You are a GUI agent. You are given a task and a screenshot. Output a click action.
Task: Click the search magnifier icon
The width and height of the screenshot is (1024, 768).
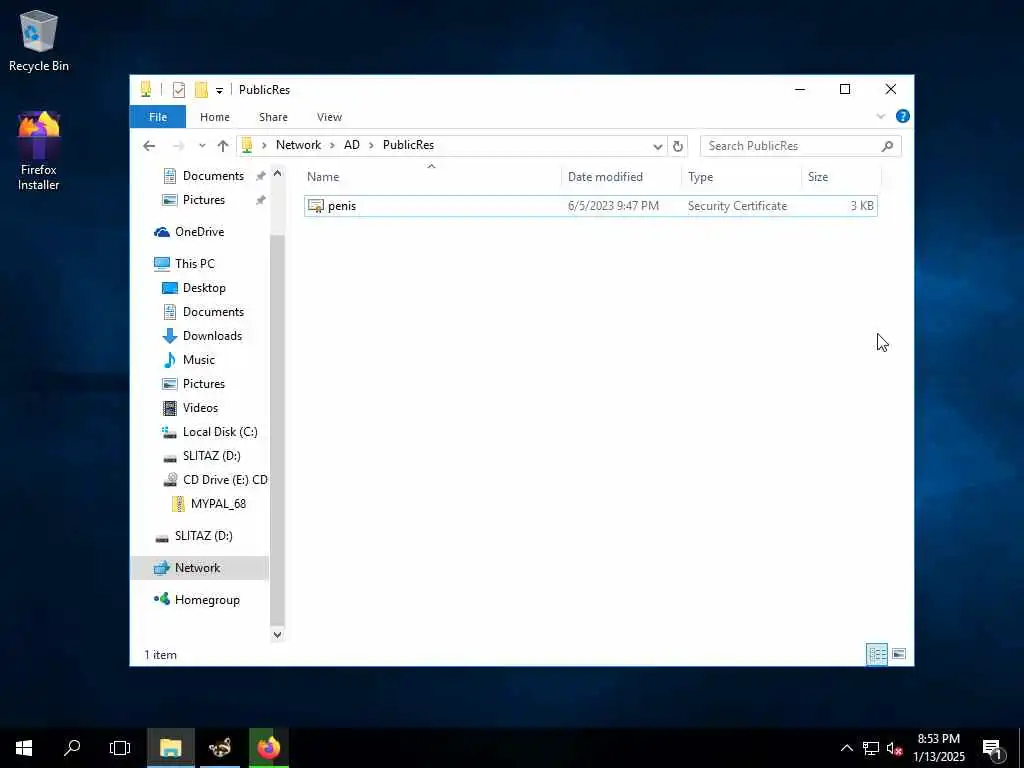pyautogui.click(x=887, y=146)
